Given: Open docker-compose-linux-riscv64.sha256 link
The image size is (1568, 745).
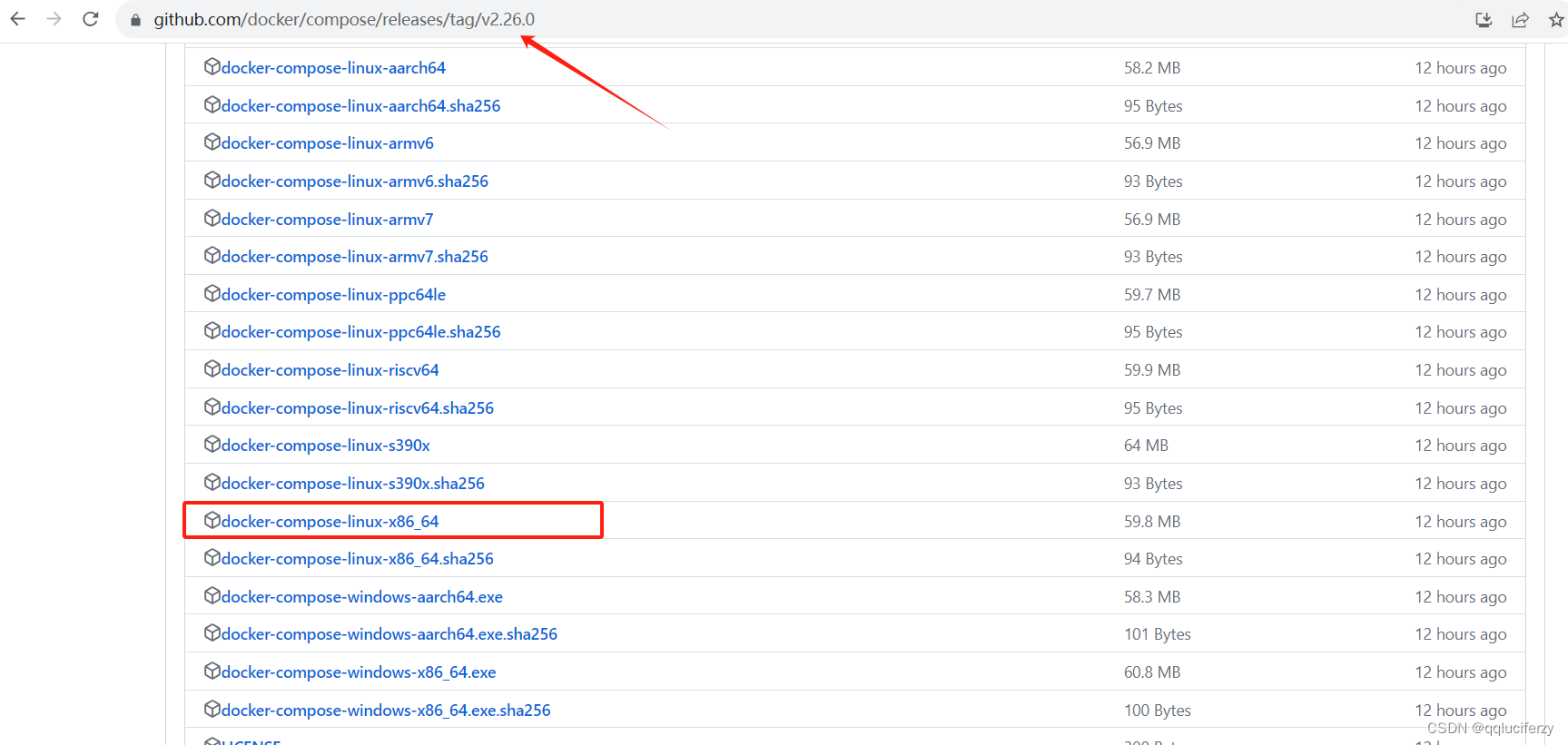Looking at the screenshot, I should (358, 408).
